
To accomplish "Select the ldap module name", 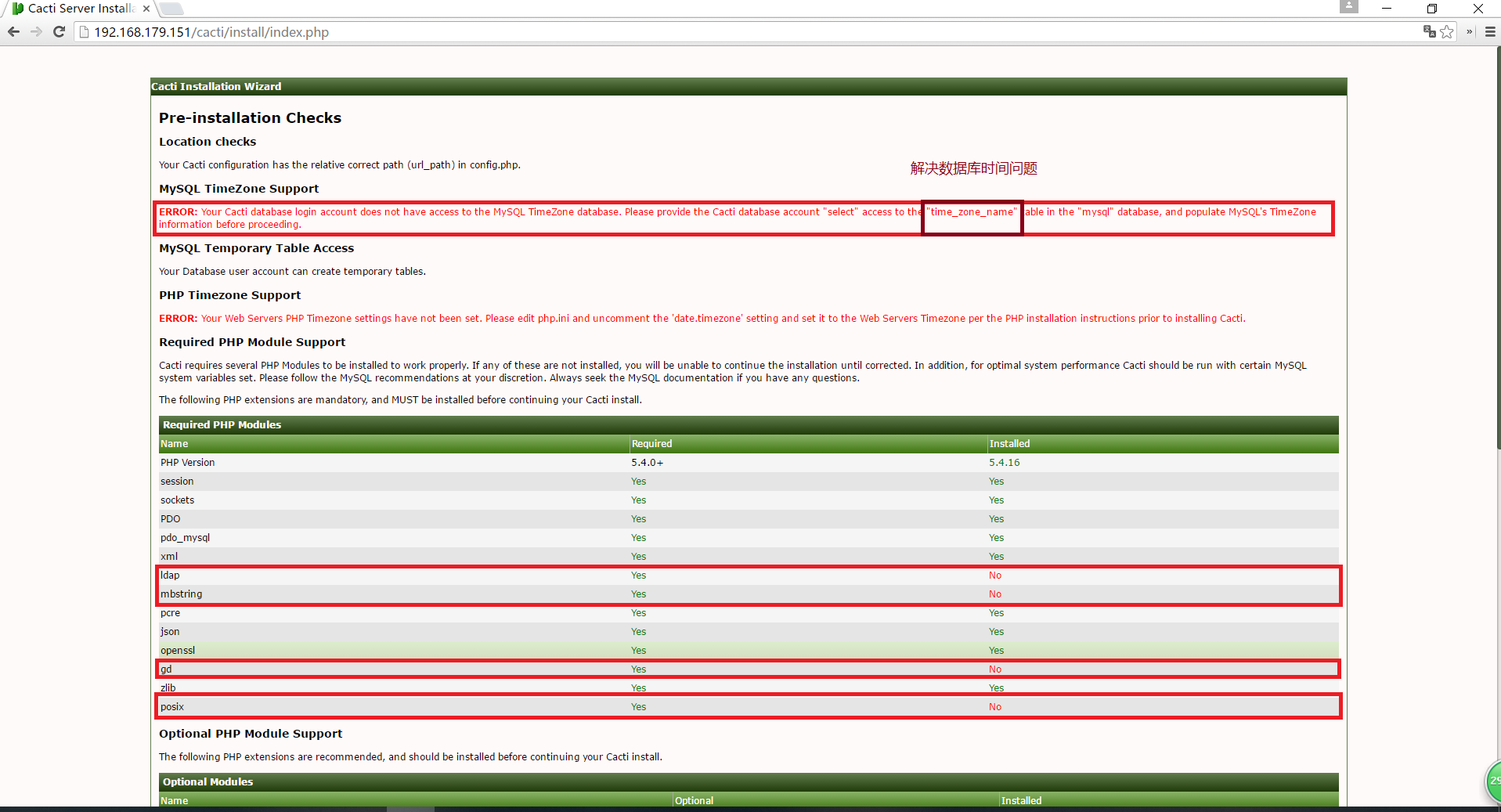I will click(170, 576).
